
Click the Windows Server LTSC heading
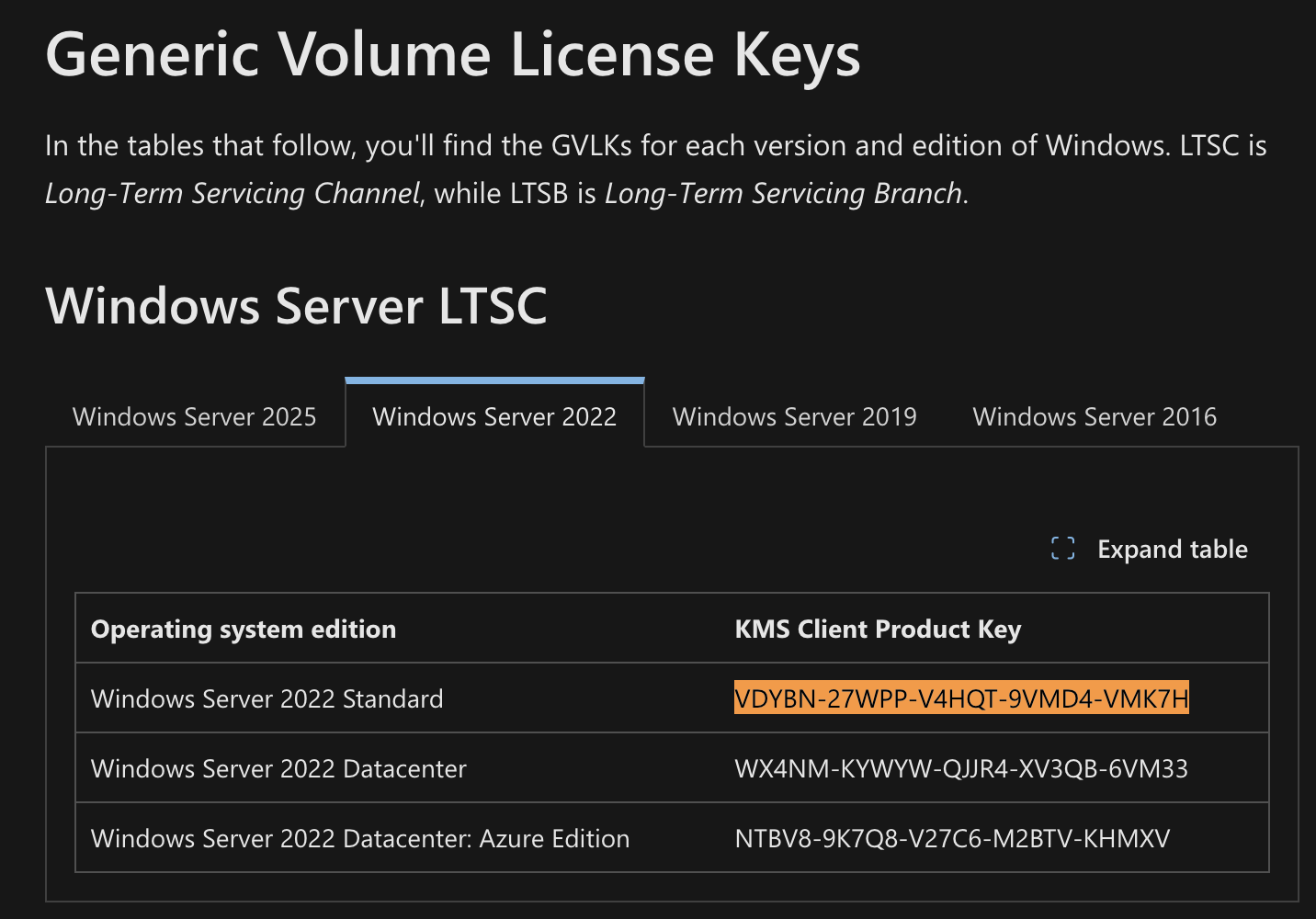pos(296,305)
